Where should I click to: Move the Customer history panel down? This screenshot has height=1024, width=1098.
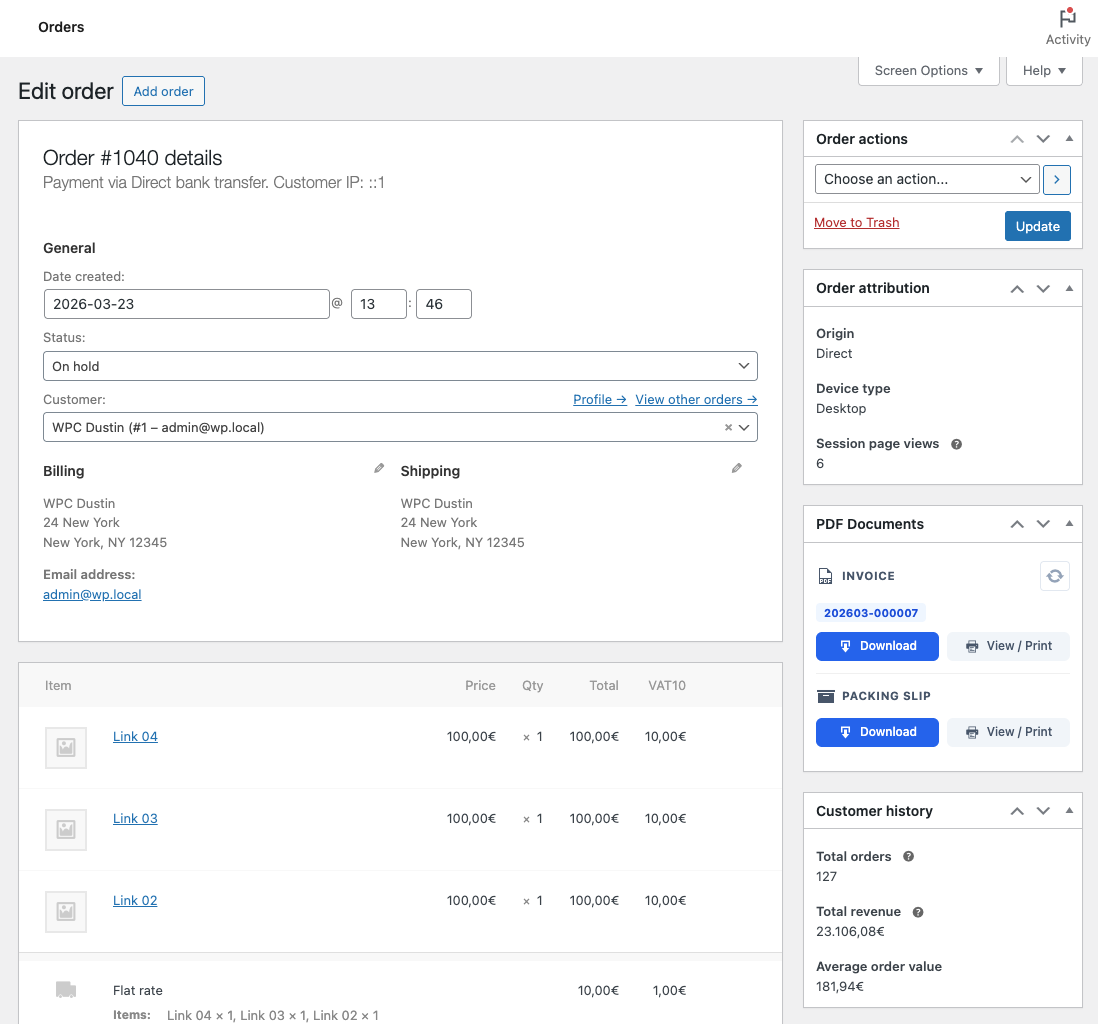1043,811
